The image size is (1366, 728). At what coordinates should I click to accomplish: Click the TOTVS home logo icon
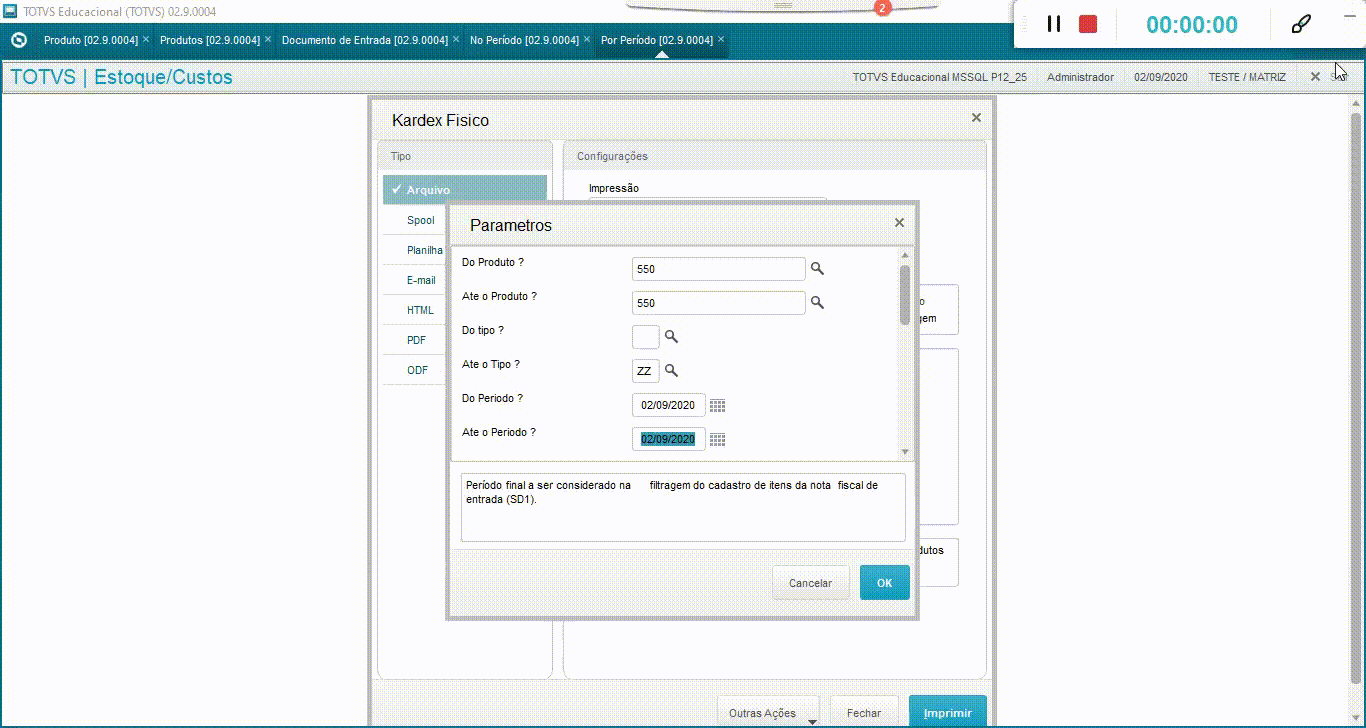pyautogui.click(x=18, y=40)
